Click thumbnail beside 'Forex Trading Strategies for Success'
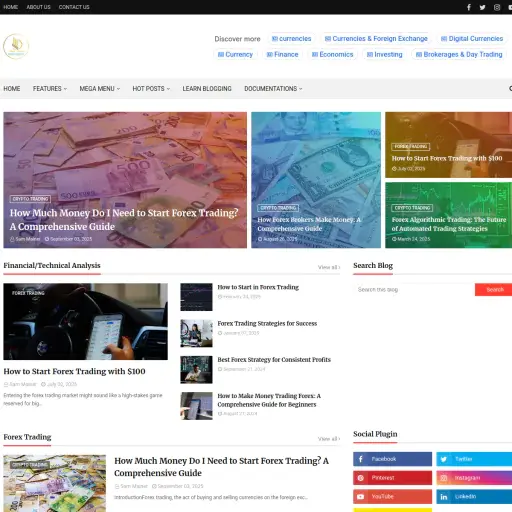This screenshot has width=512, height=512. coord(196,333)
